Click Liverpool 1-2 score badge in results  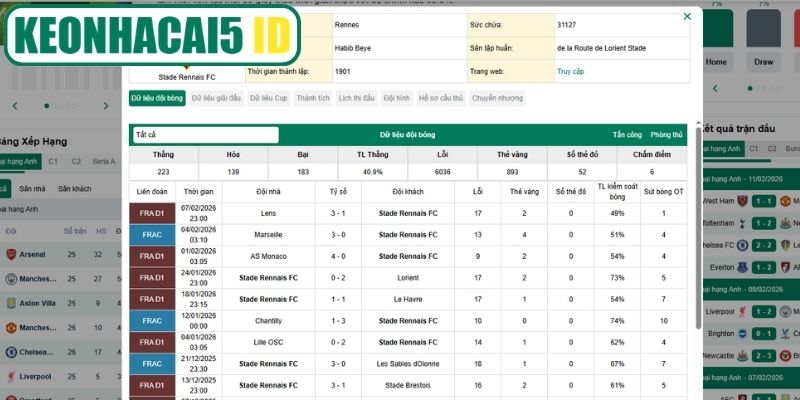pyautogui.click(x=763, y=311)
